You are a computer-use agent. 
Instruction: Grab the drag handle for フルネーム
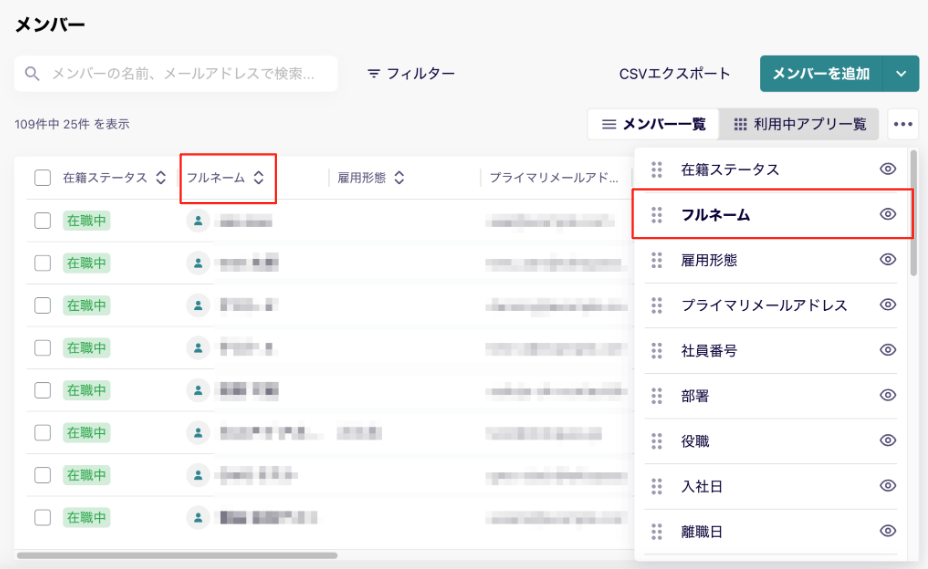(x=656, y=214)
